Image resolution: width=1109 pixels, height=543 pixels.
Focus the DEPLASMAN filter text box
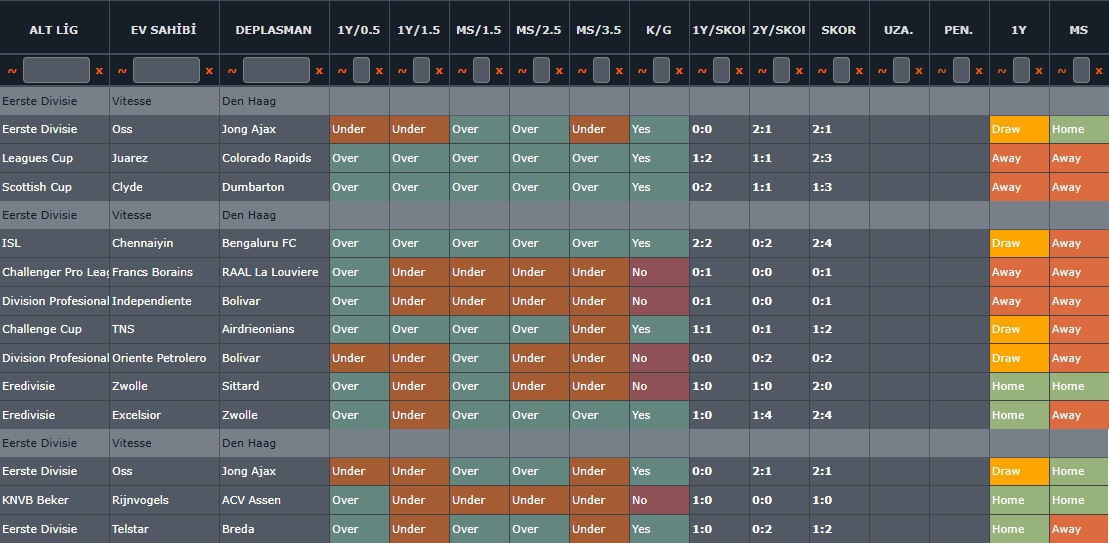pyautogui.click(x=277, y=71)
